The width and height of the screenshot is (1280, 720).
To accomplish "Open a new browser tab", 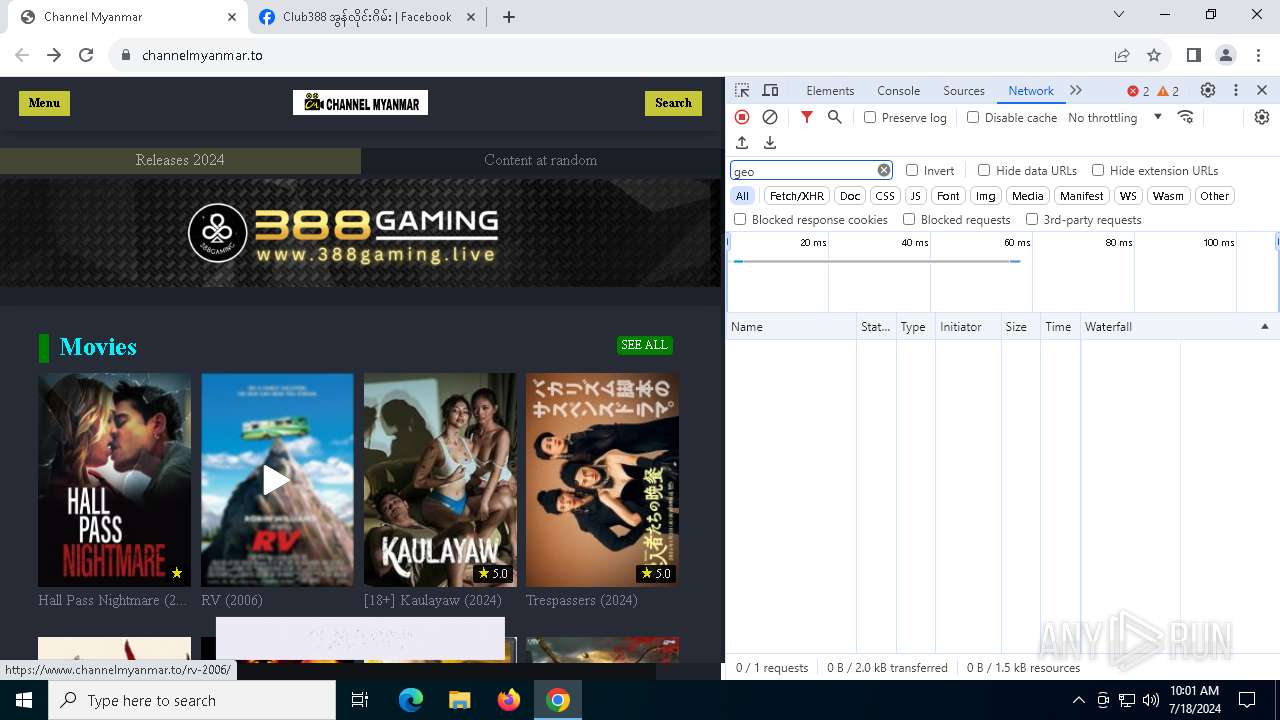I will point(508,17).
